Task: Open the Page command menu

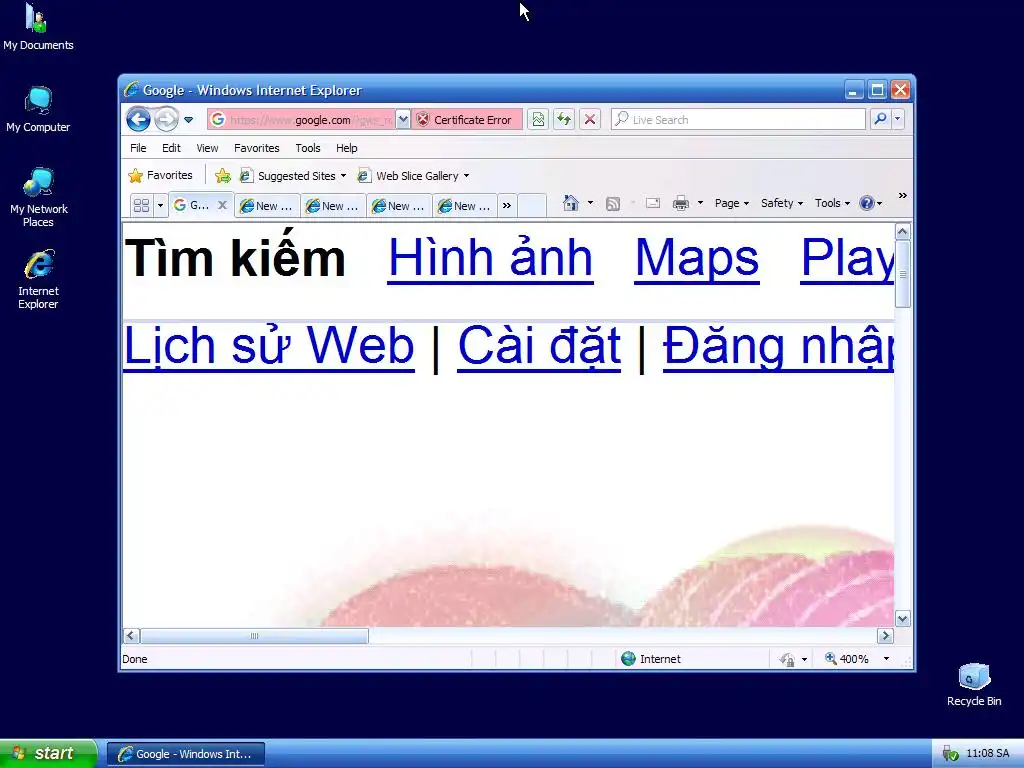Action: 731,203
